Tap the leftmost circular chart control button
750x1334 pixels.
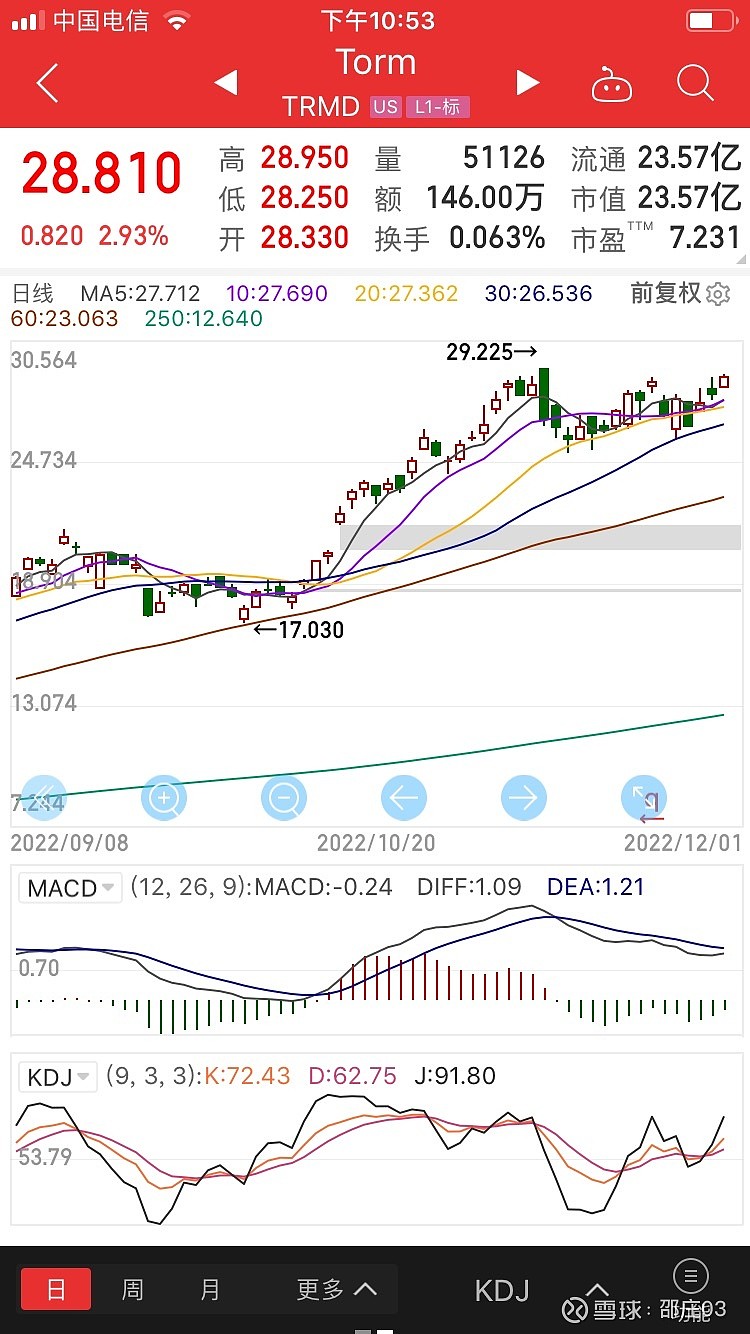click(44, 798)
